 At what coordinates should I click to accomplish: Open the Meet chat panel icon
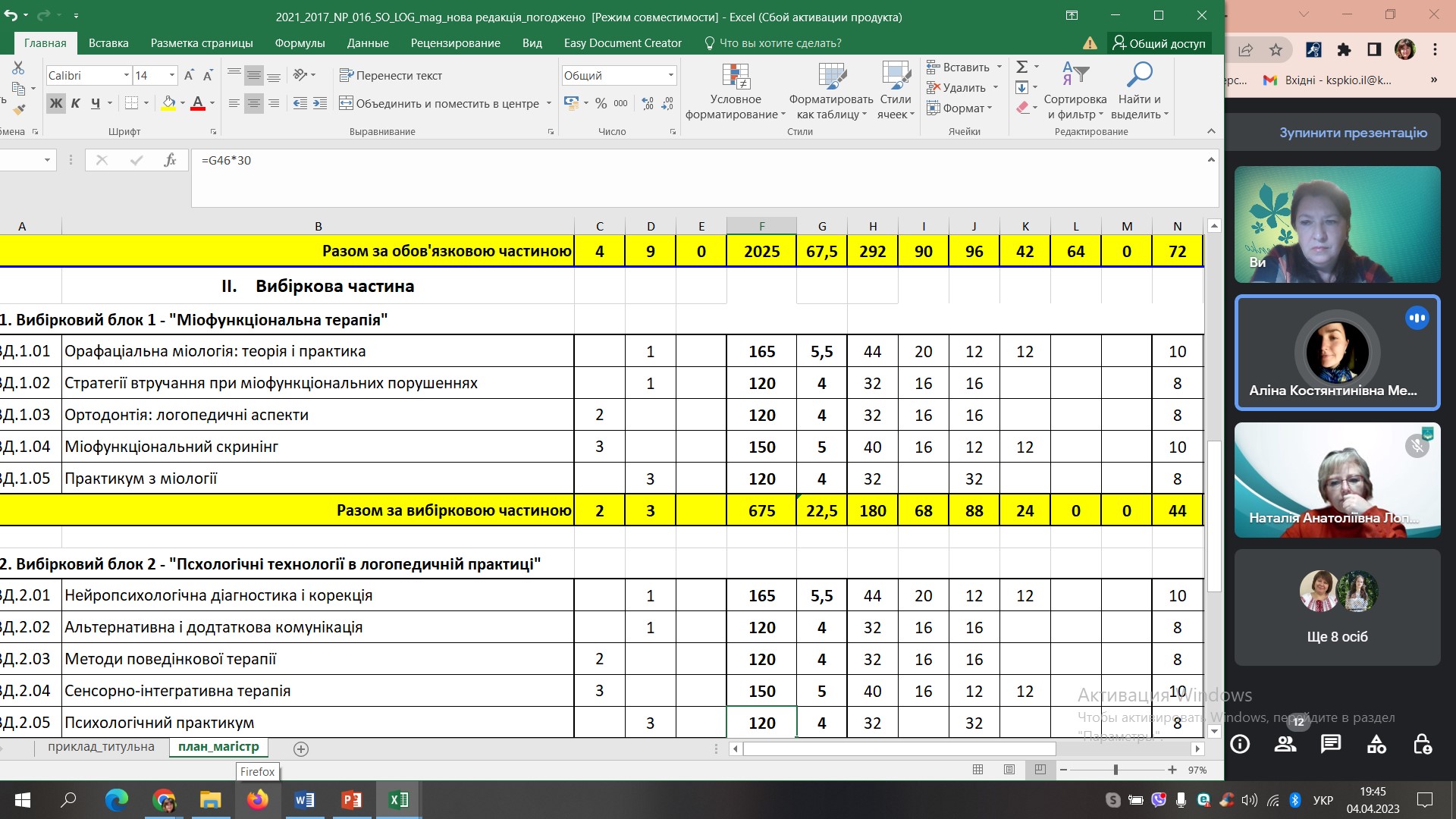[1331, 744]
